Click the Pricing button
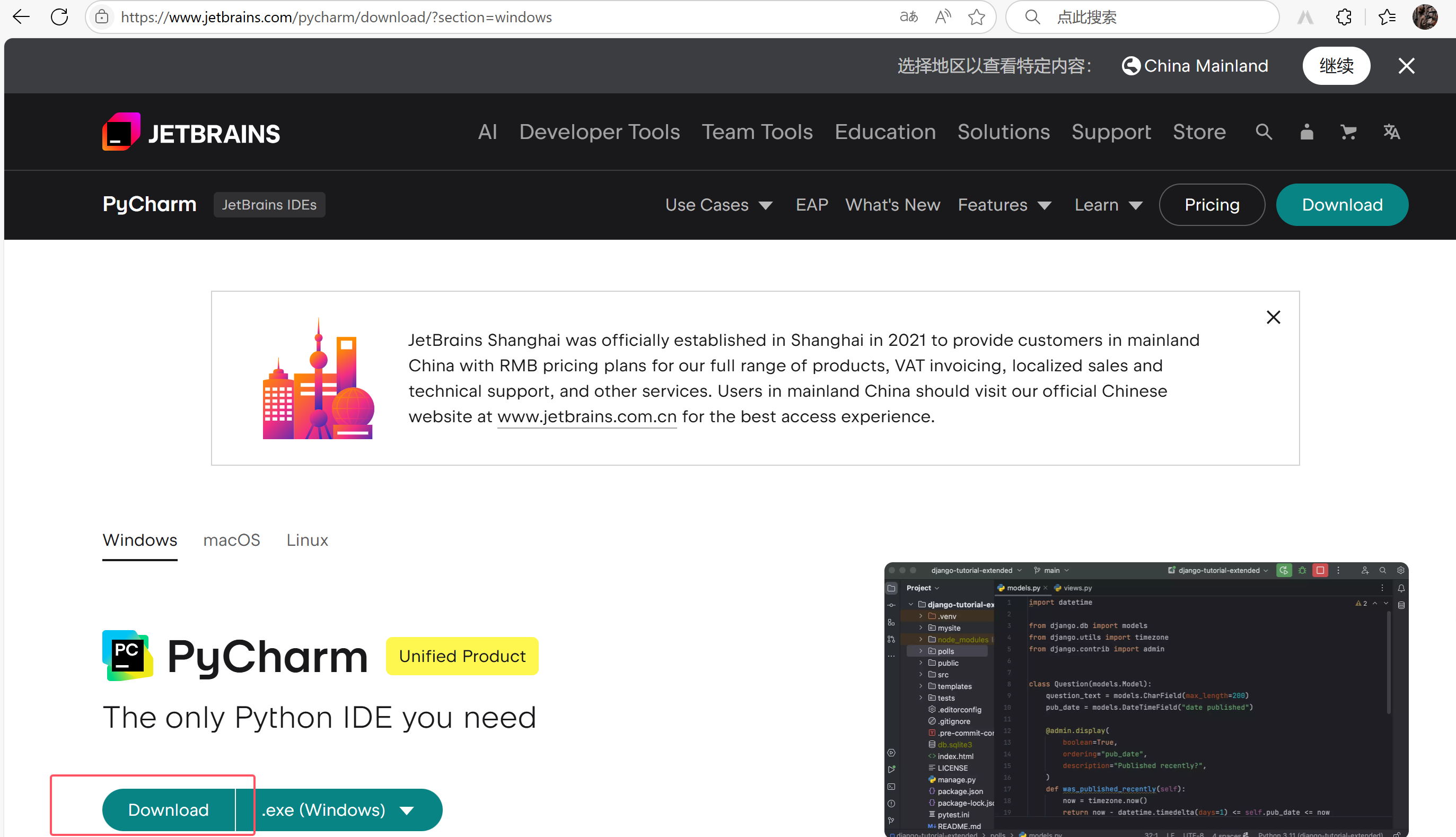 (1211, 205)
